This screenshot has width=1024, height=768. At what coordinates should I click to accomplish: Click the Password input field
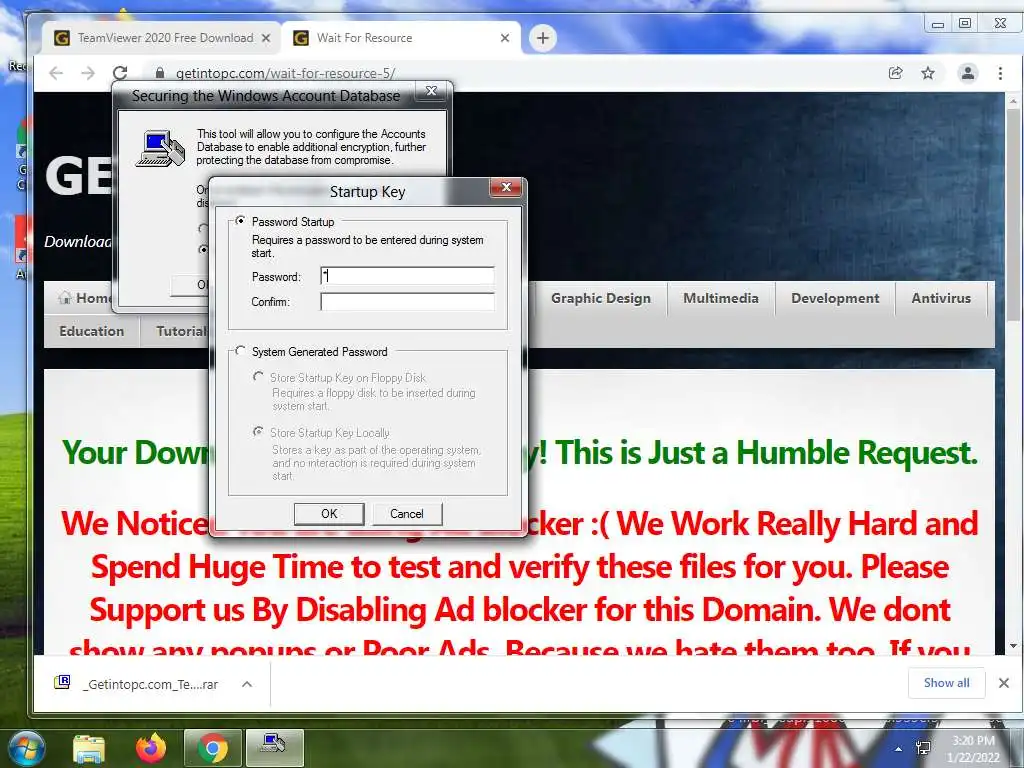(408, 276)
